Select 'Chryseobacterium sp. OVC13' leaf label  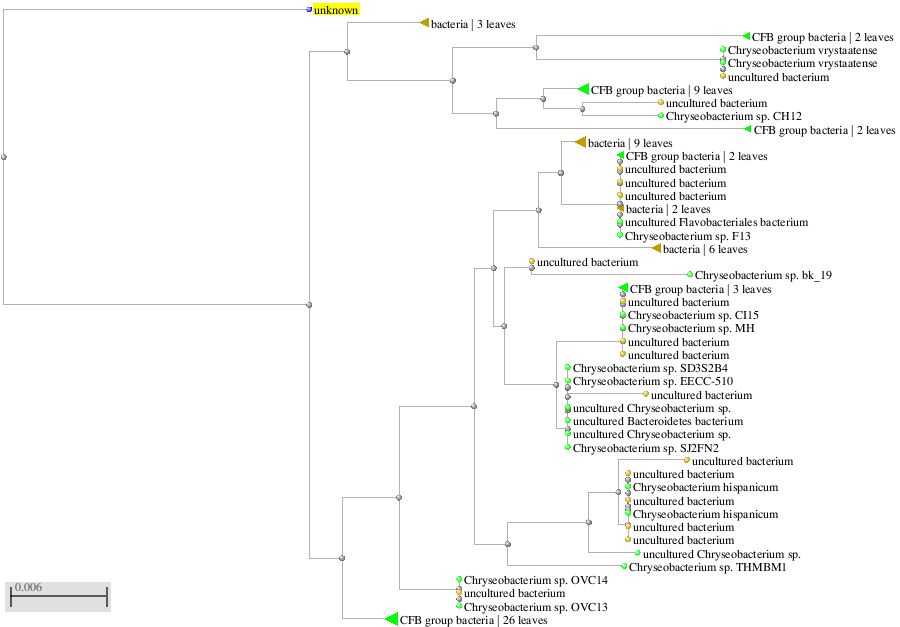pos(535,607)
